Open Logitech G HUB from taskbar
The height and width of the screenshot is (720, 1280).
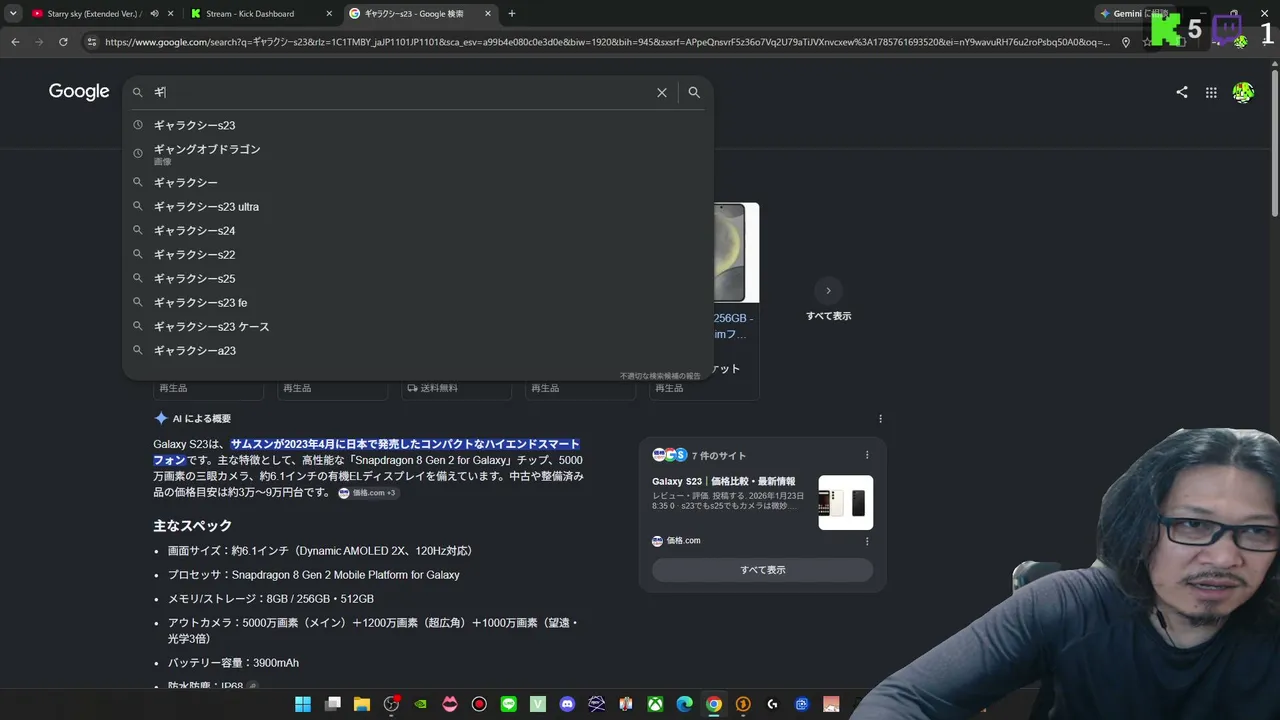pyautogui.click(x=772, y=704)
